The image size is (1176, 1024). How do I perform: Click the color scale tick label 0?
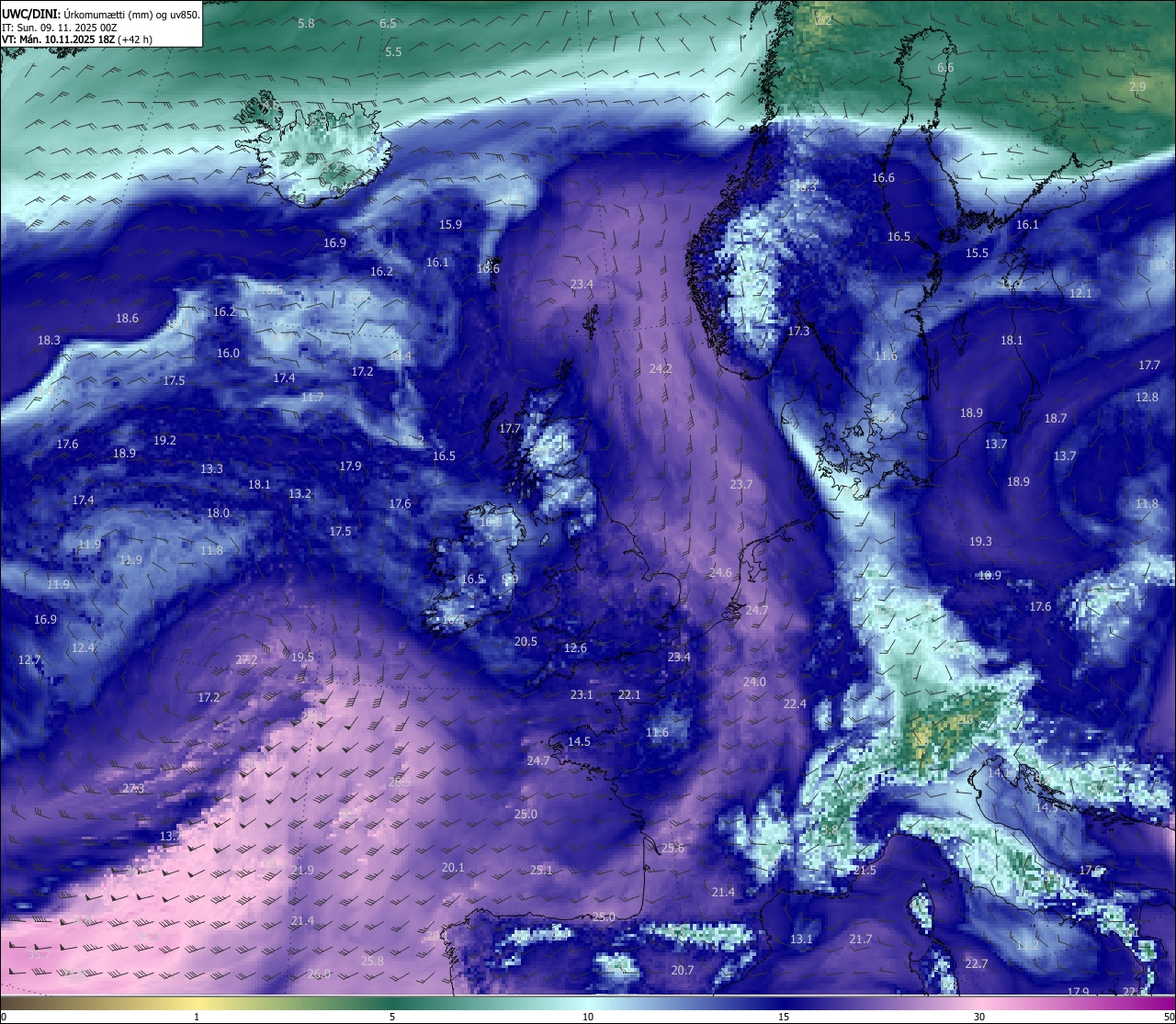pos(4,1017)
